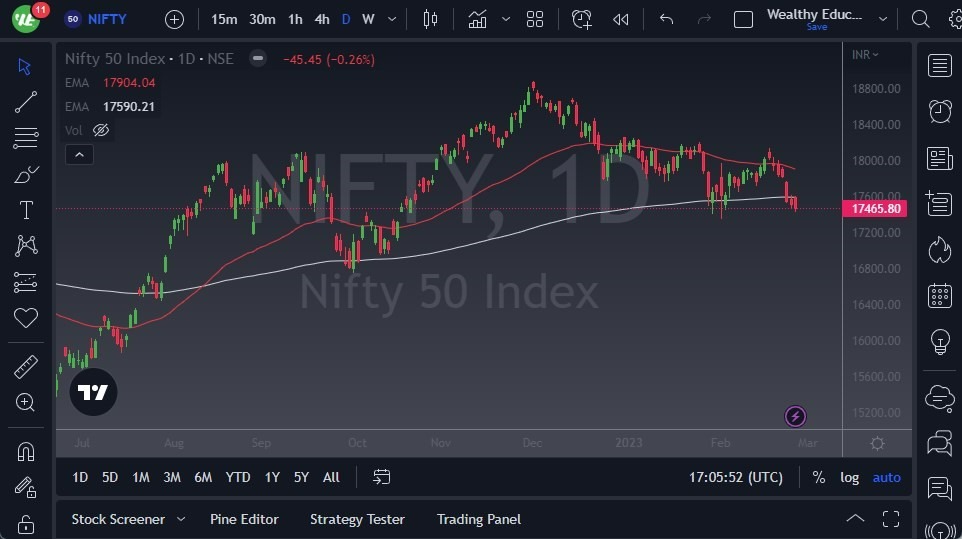Start bar replay mode
The image size is (962, 539).
[x=621, y=20]
